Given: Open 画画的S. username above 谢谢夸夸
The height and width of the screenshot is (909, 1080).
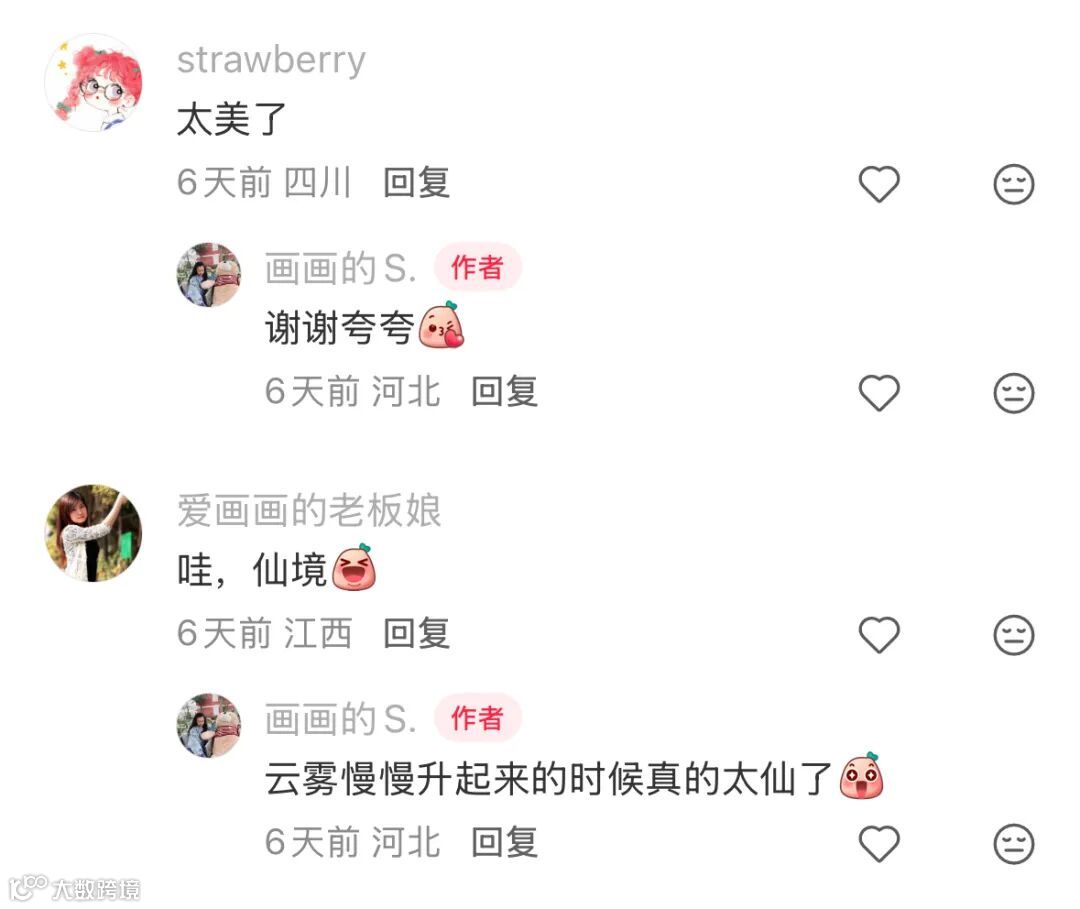Looking at the screenshot, I should point(341,269).
